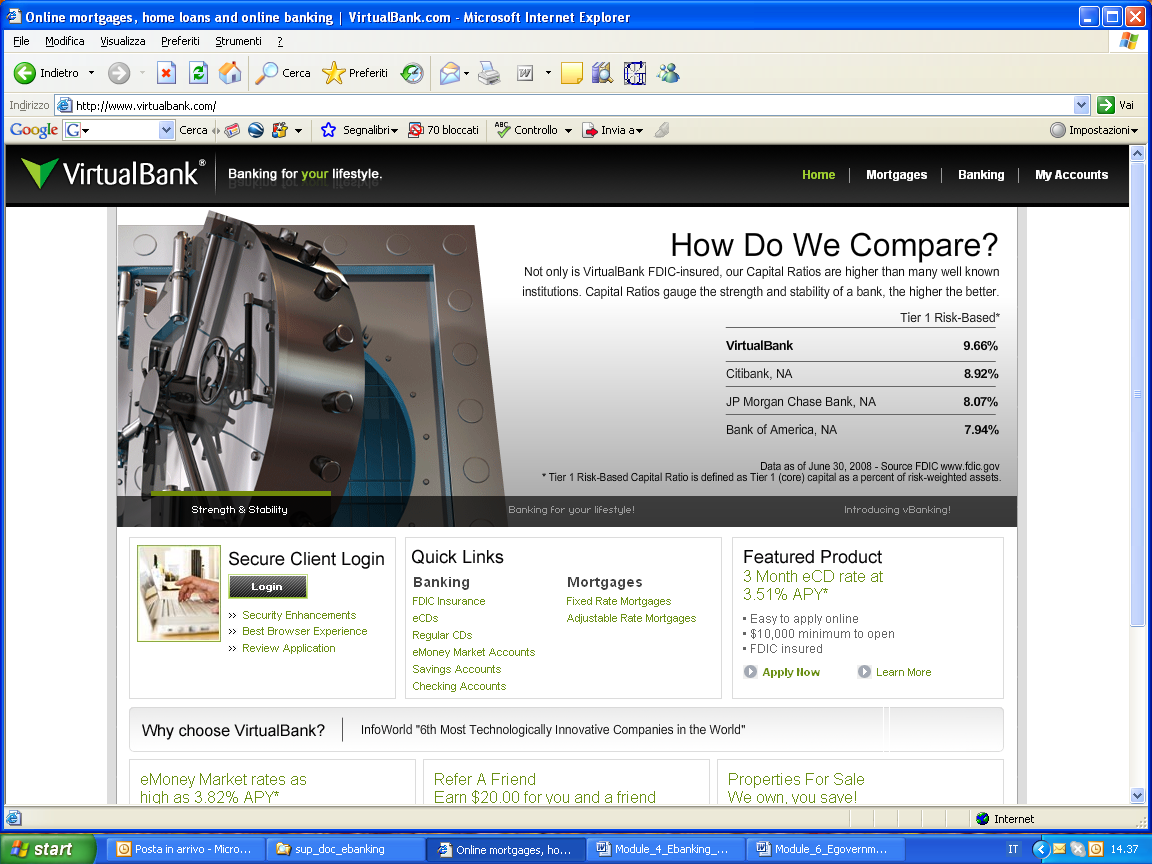Click Google toolbar Segnalibri star icon
Viewport: 1152px width, 864px height.
(328, 130)
